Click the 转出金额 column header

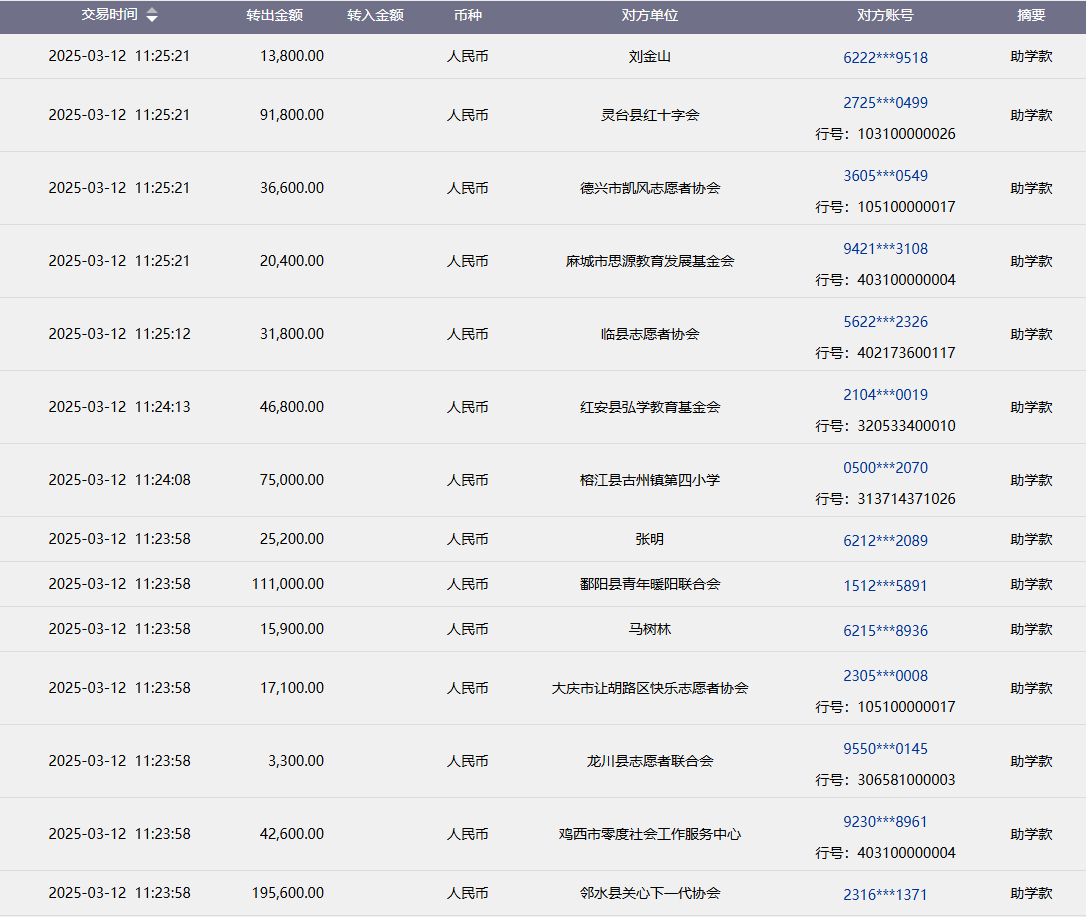(275, 16)
